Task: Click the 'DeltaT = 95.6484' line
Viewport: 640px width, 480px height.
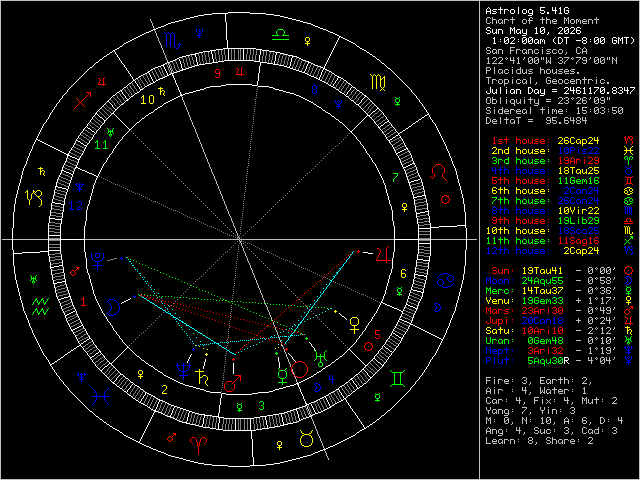Action: click(536, 120)
